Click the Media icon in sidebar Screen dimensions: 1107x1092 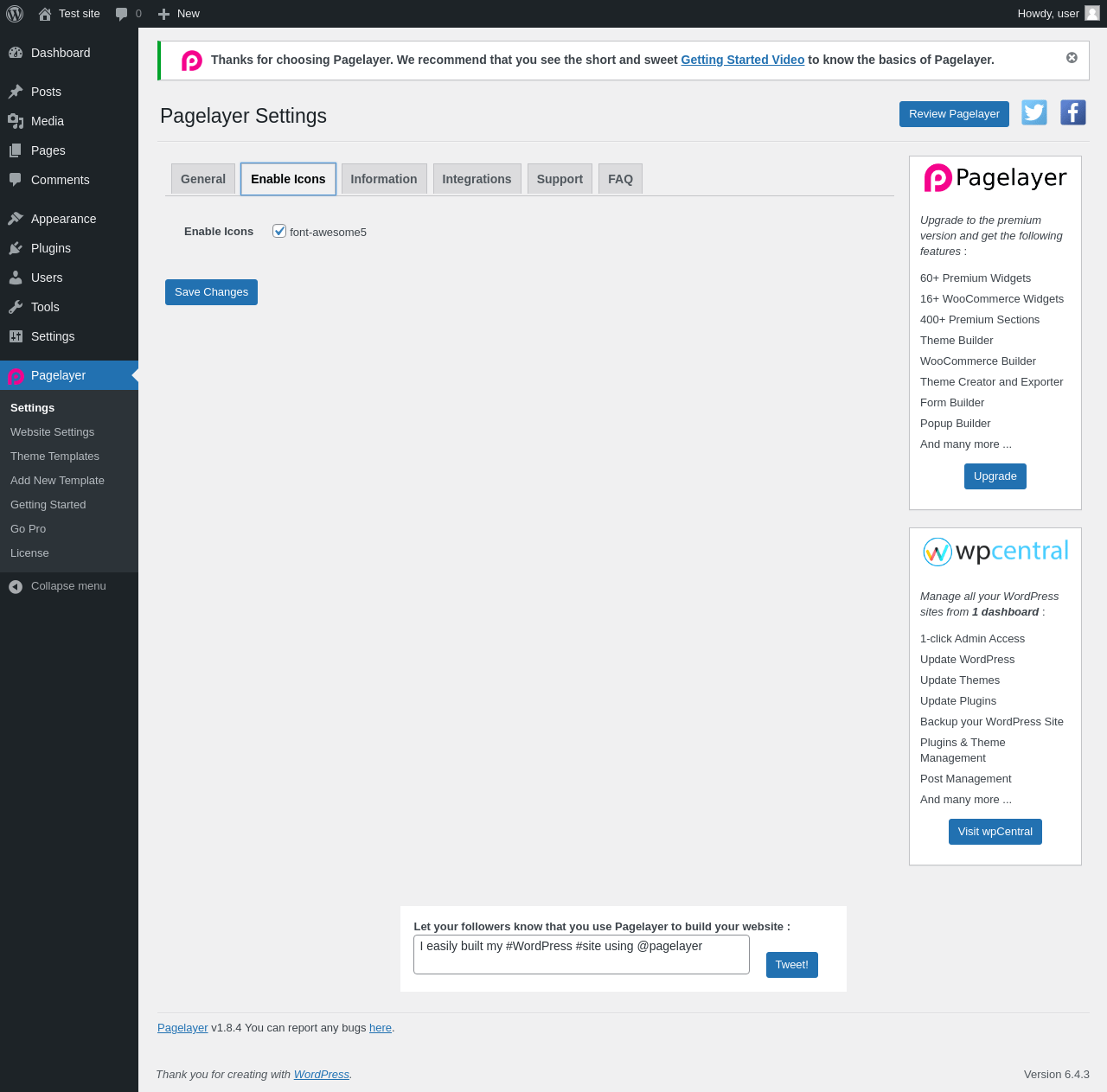pos(16,121)
